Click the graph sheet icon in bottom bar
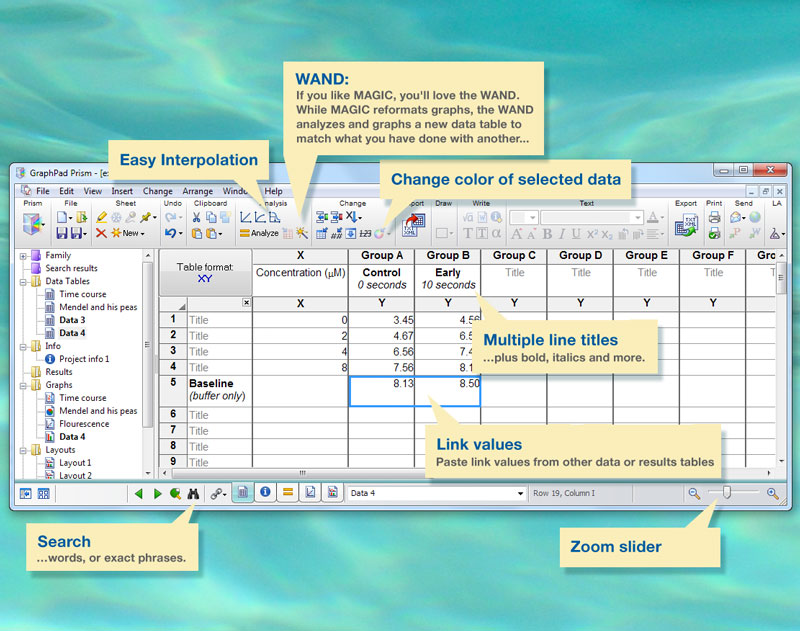The image size is (800, 631). (x=310, y=492)
